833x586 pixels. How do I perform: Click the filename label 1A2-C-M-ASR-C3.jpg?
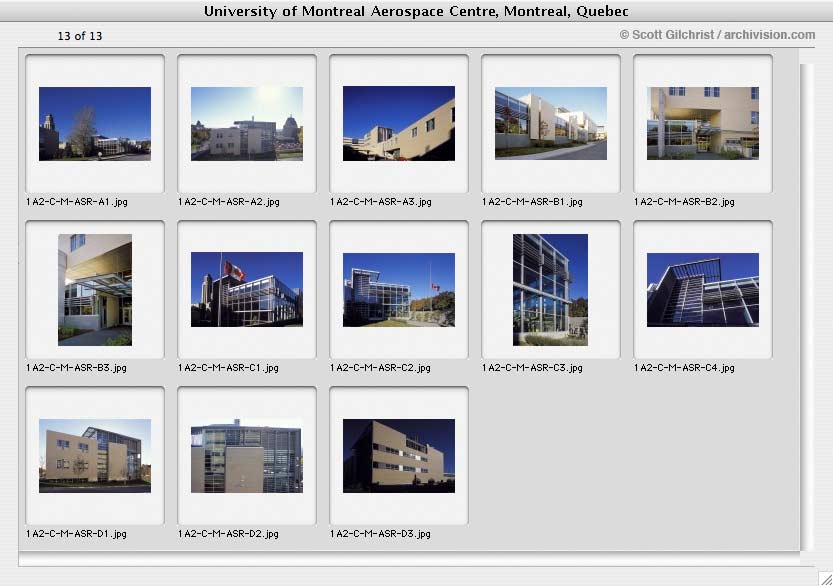point(532,368)
